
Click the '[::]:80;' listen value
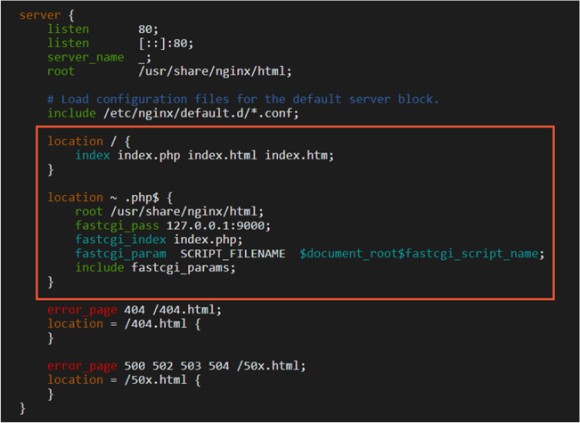coord(166,43)
